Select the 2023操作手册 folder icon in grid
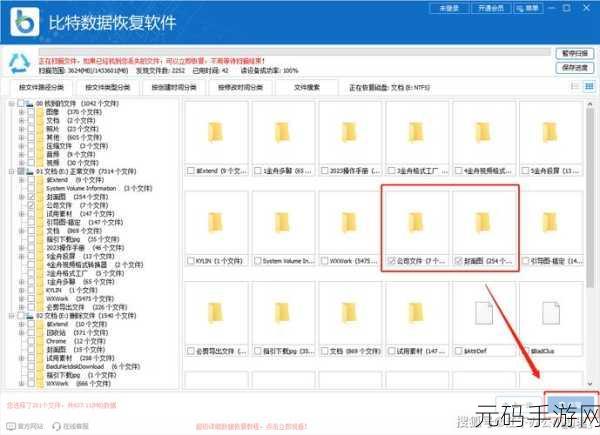600x435 pixels. [349, 132]
